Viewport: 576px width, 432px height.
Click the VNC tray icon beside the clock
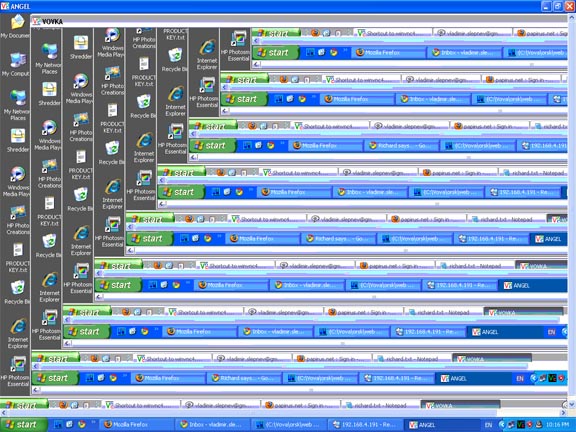pyautogui.click(x=521, y=425)
